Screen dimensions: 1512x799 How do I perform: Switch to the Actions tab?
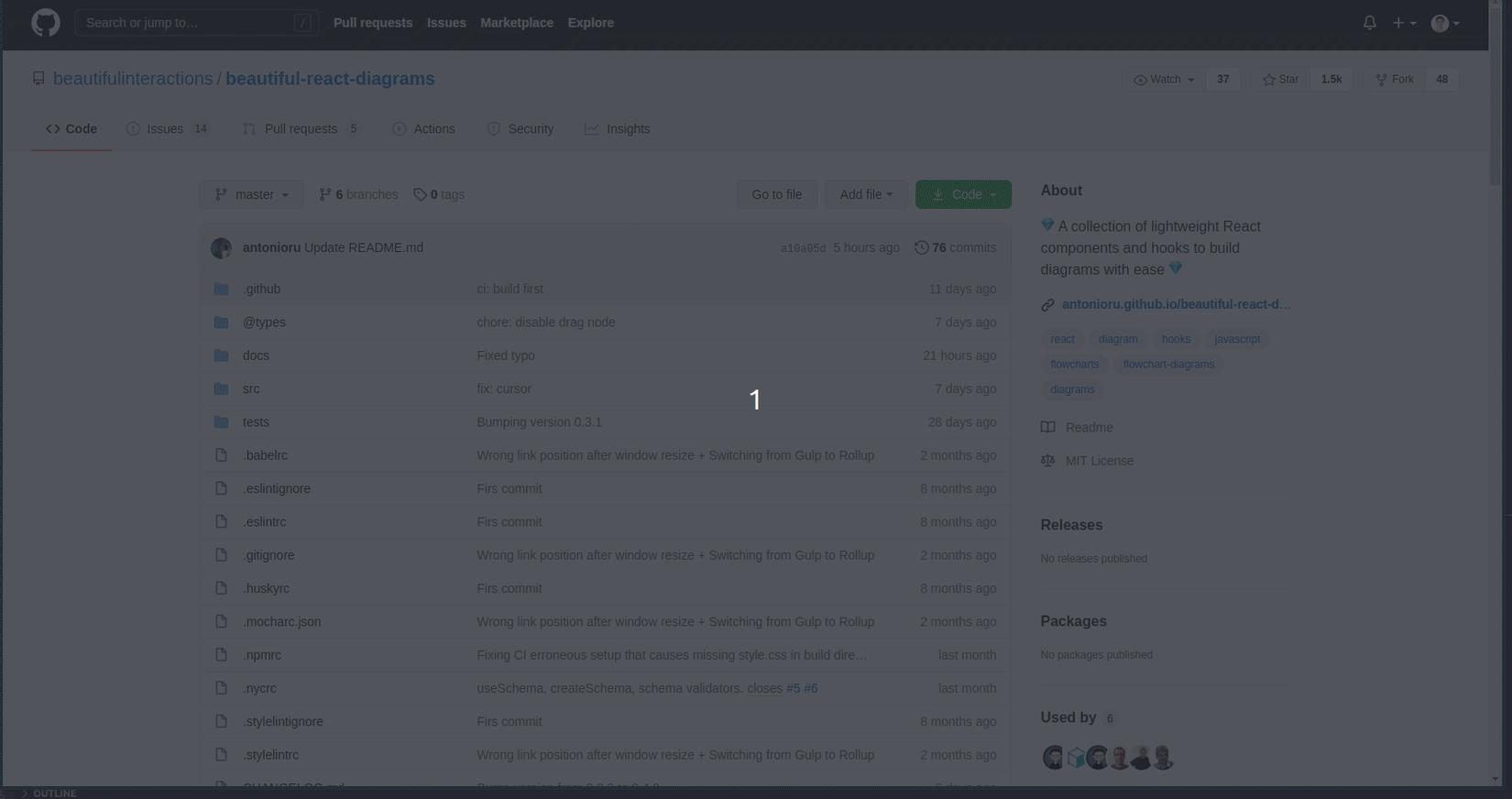pos(423,129)
